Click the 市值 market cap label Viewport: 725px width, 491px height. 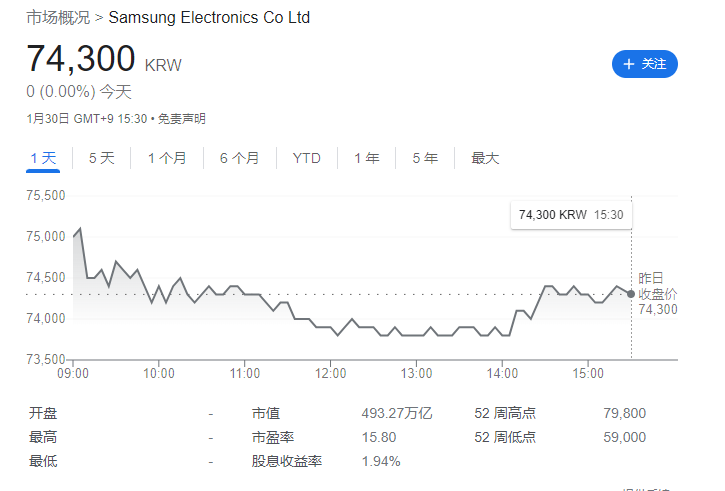coord(264,413)
